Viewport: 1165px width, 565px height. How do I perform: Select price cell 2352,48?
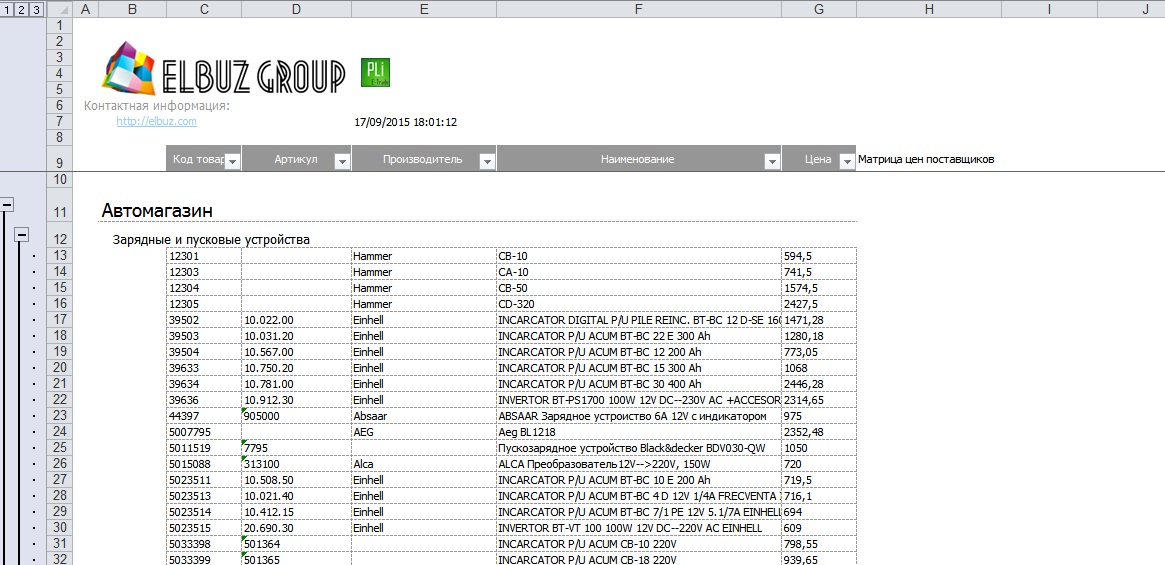[x=819, y=432]
